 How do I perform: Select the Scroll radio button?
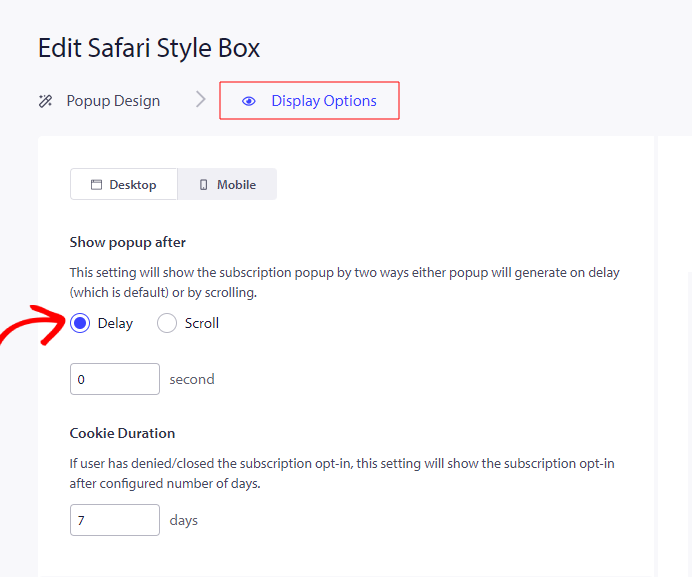click(x=167, y=323)
